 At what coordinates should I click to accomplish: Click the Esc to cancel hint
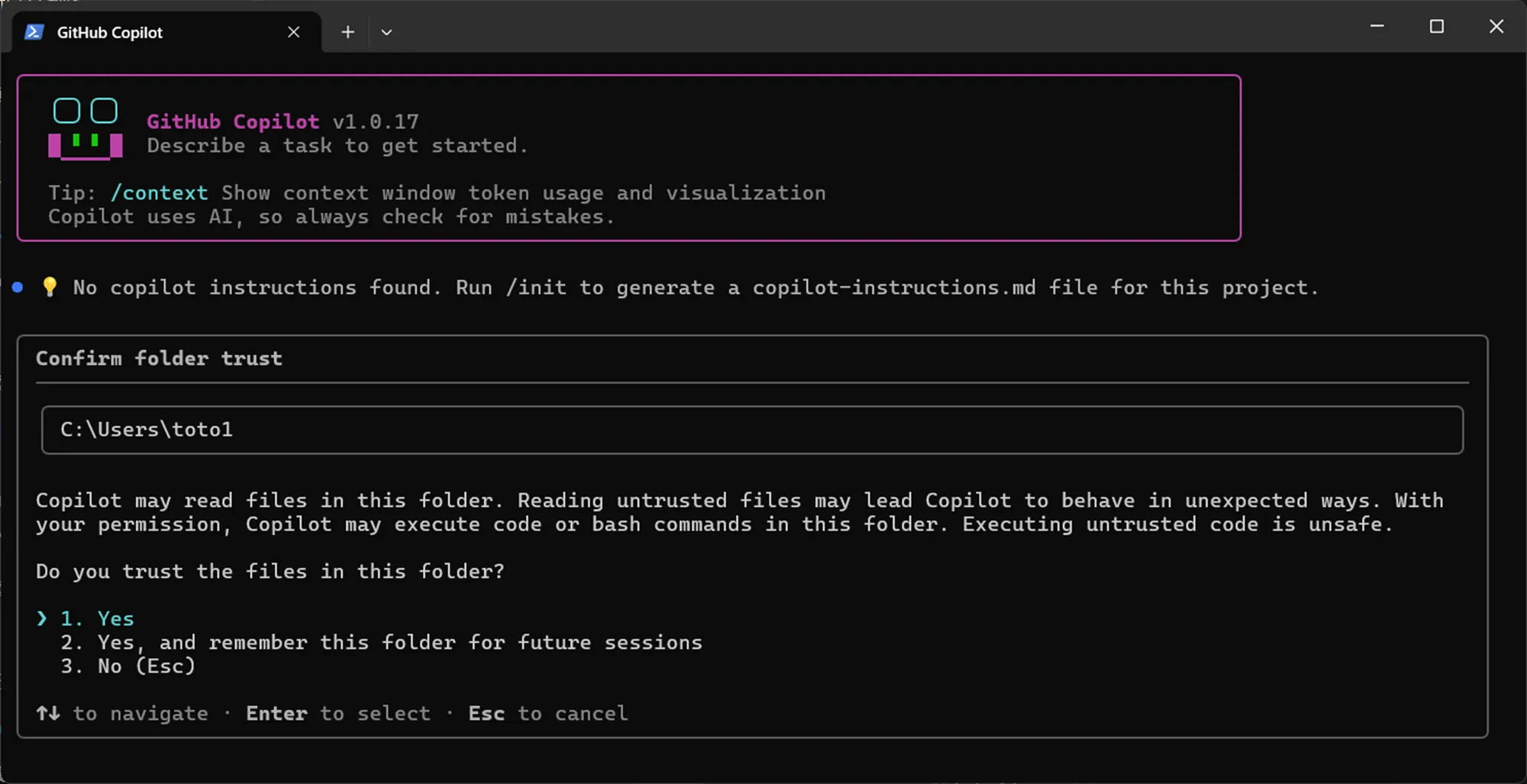548,714
